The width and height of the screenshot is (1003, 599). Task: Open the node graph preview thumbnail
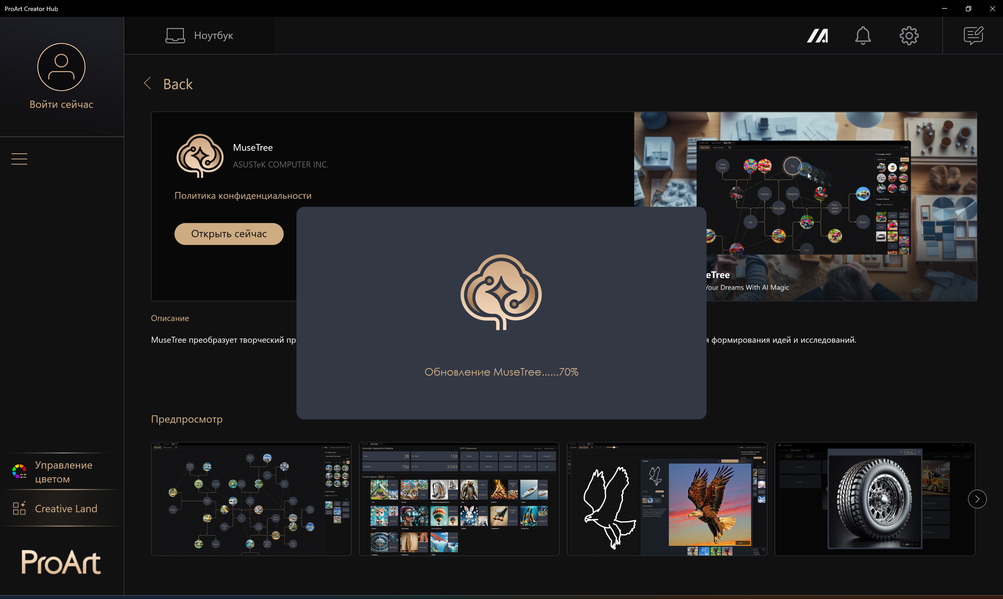coord(251,499)
